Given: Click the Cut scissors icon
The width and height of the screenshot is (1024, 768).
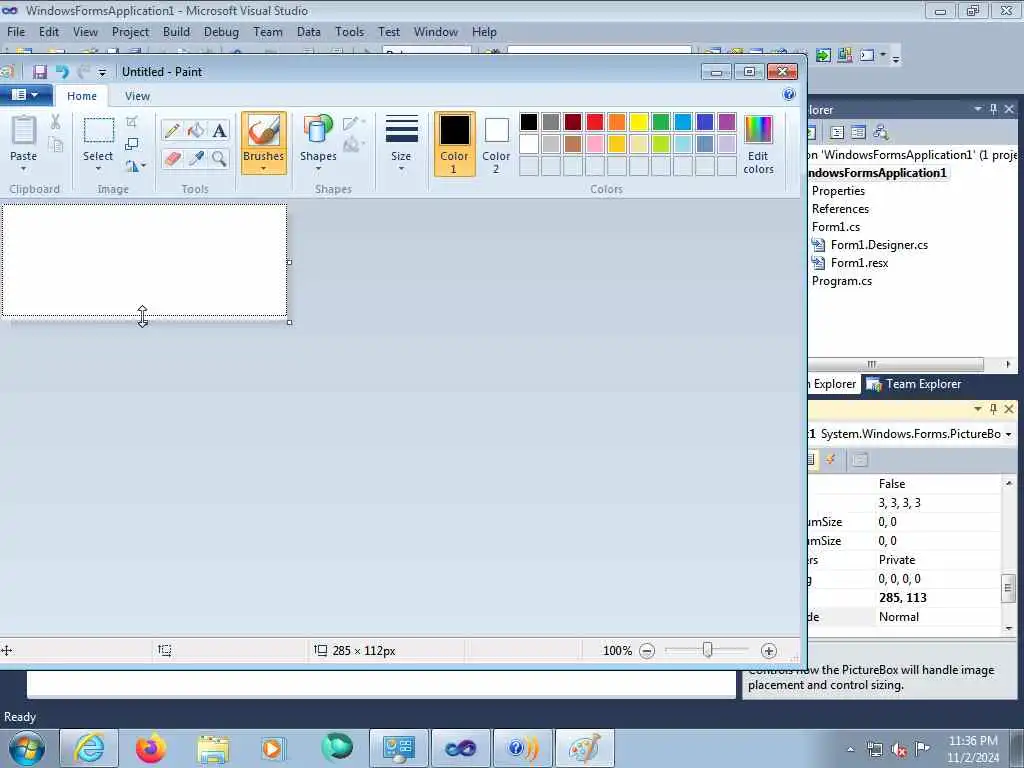Looking at the screenshot, I should pos(56,121).
